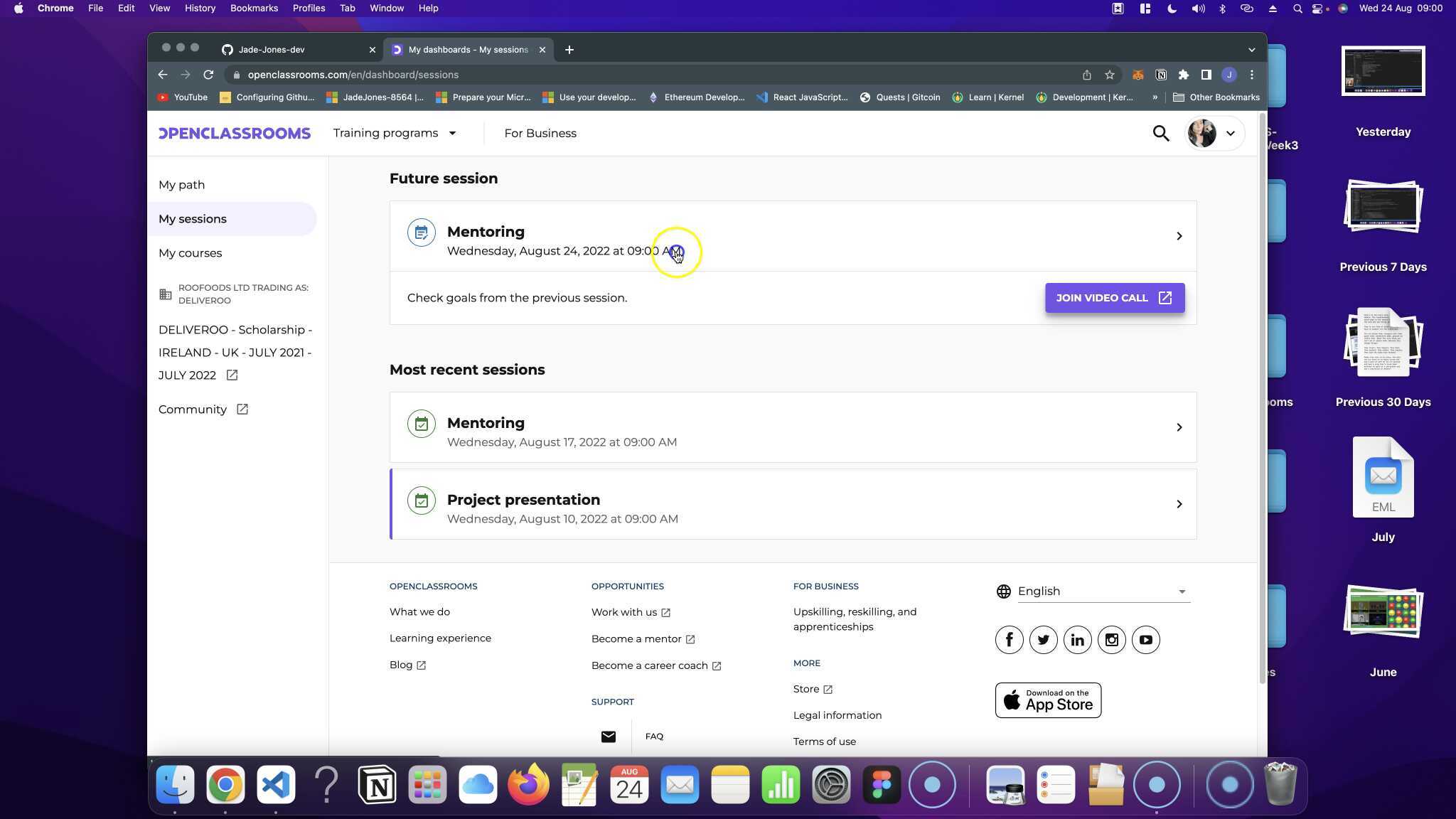Click the YouTube footer icon

click(x=1145, y=640)
